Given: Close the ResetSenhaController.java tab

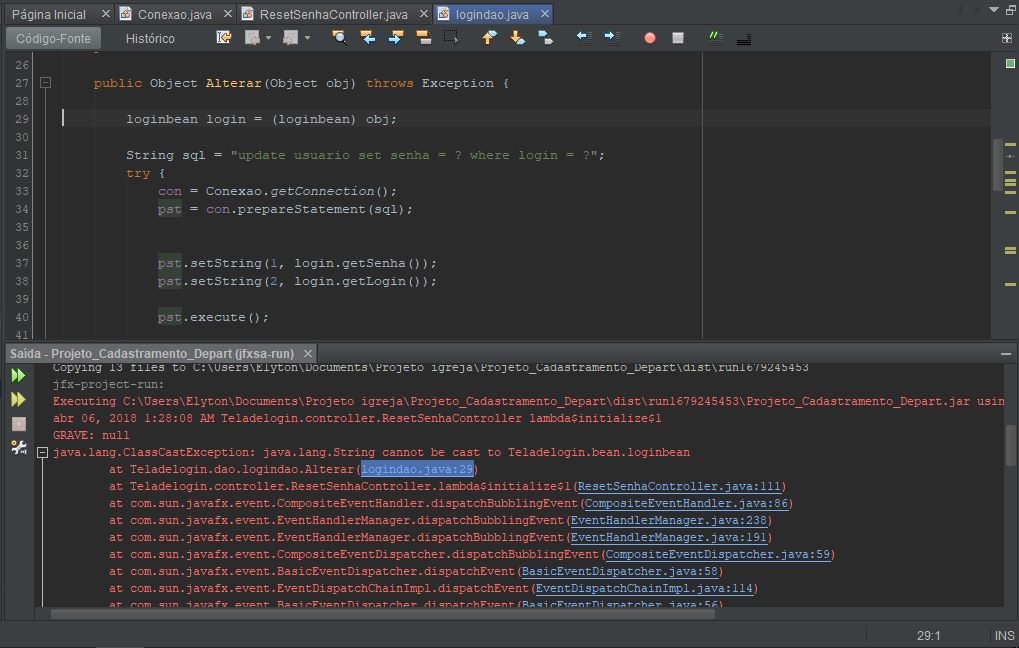Looking at the screenshot, I should pos(424,14).
